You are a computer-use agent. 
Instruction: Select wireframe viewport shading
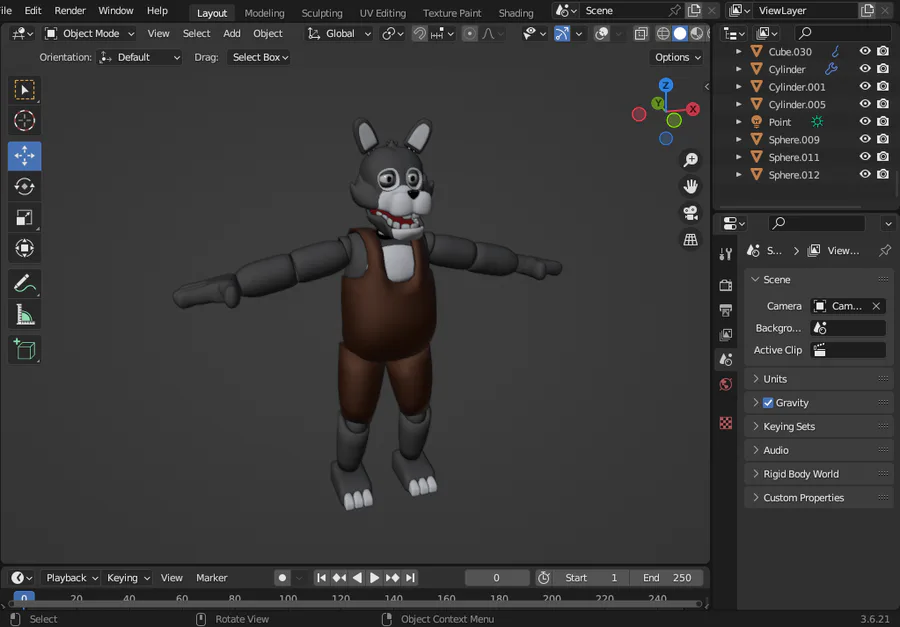[x=663, y=34]
